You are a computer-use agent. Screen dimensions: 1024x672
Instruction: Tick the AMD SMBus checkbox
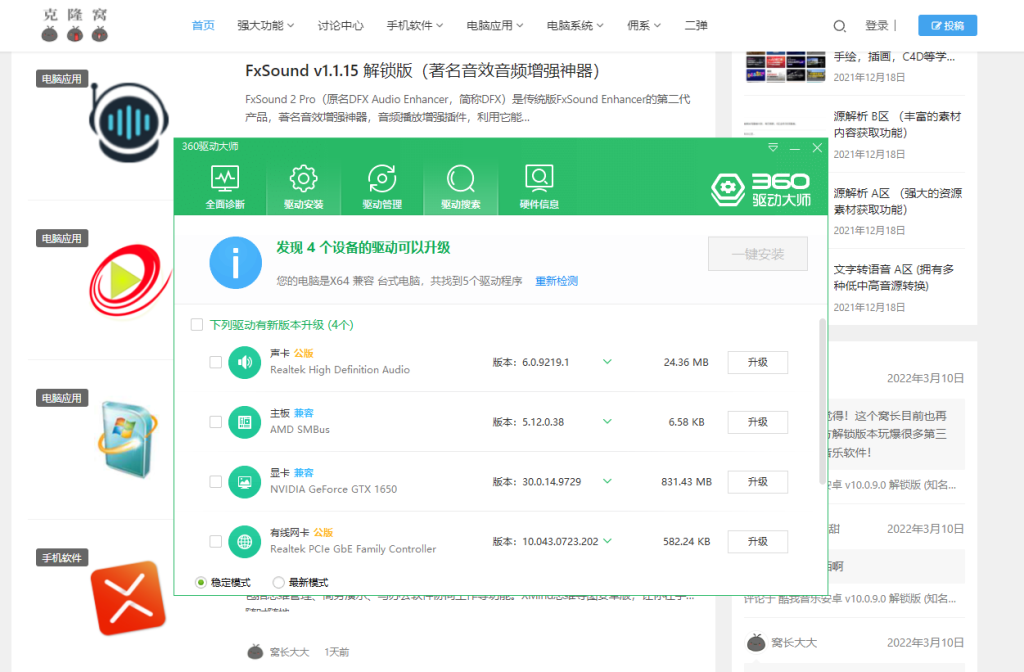pos(216,422)
